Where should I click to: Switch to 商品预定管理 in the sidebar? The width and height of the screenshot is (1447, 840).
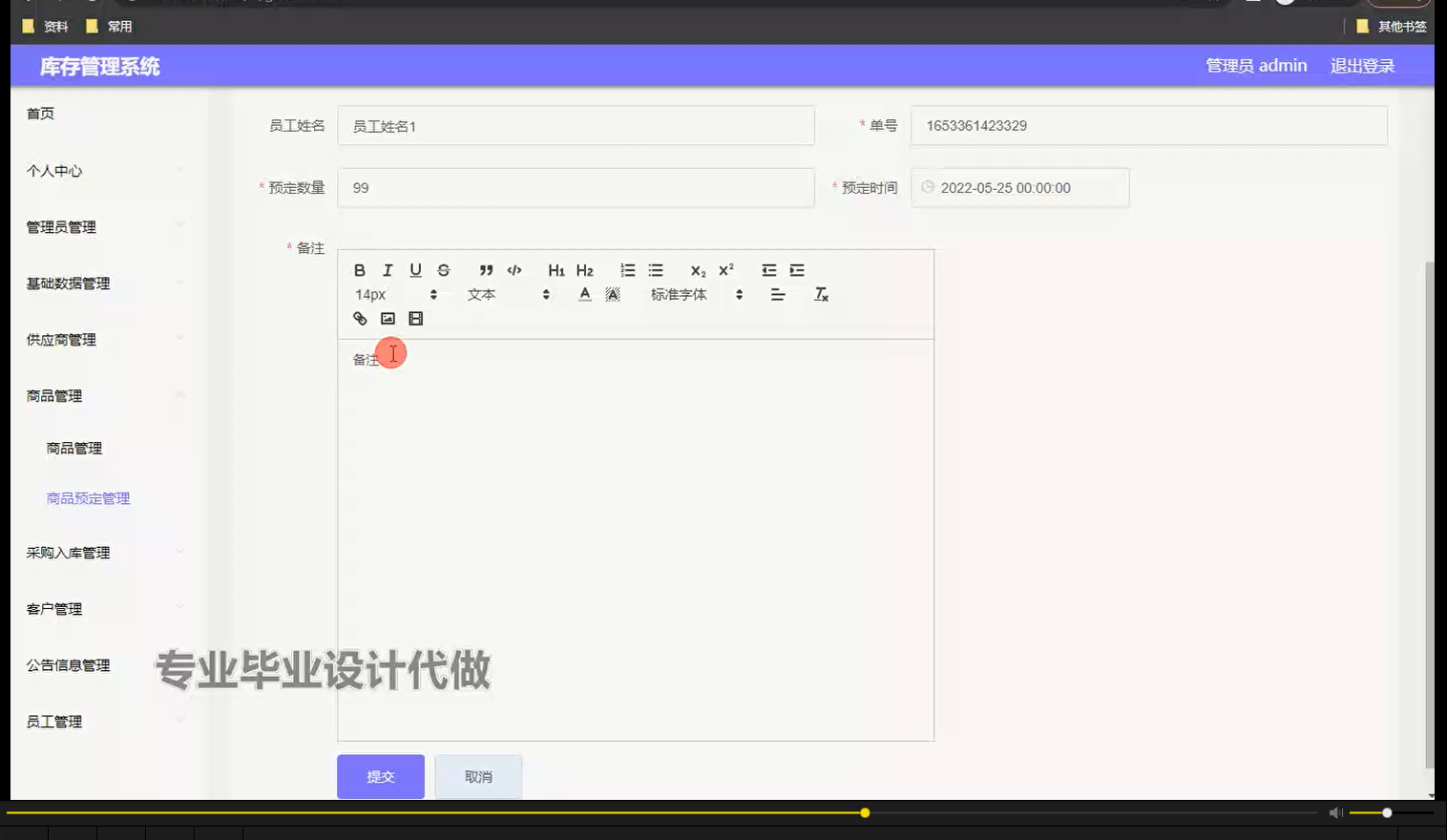click(86, 497)
